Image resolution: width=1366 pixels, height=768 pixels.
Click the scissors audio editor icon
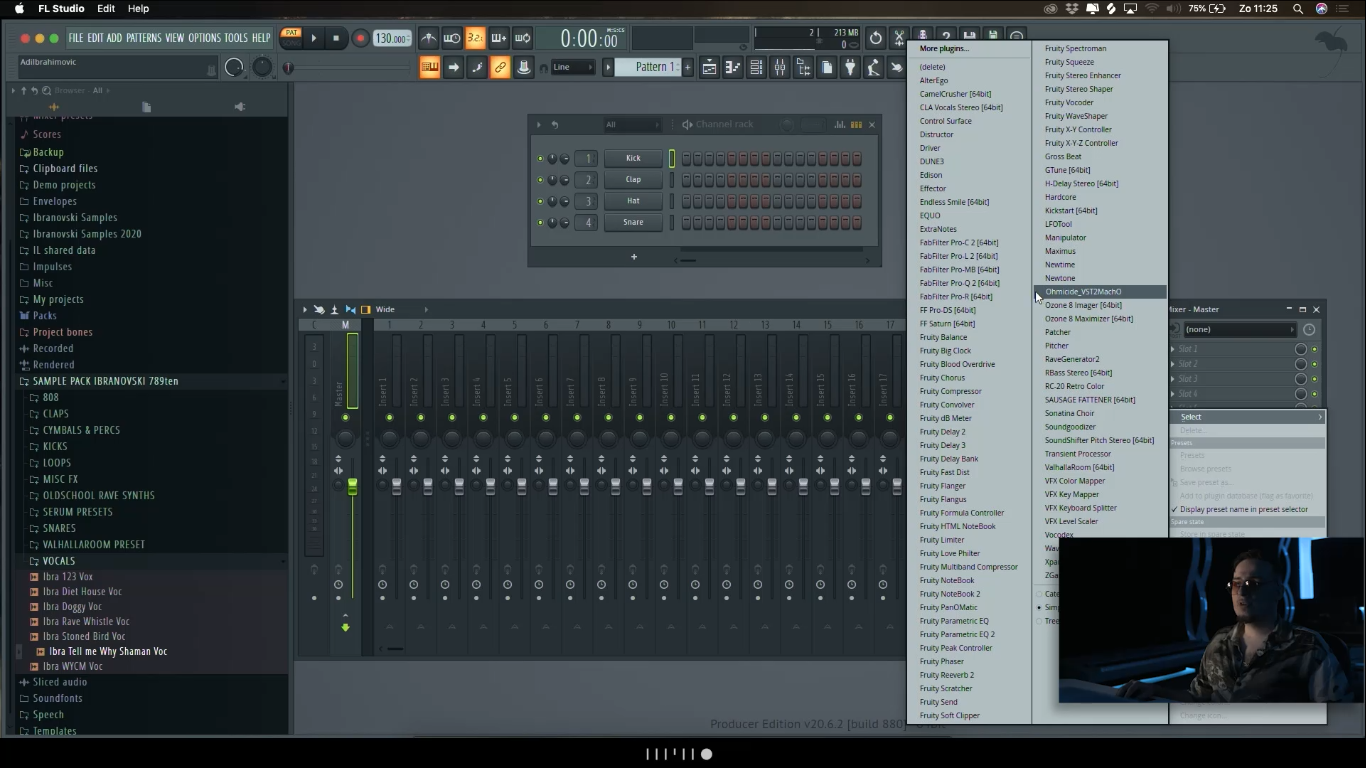tap(899, 38)
